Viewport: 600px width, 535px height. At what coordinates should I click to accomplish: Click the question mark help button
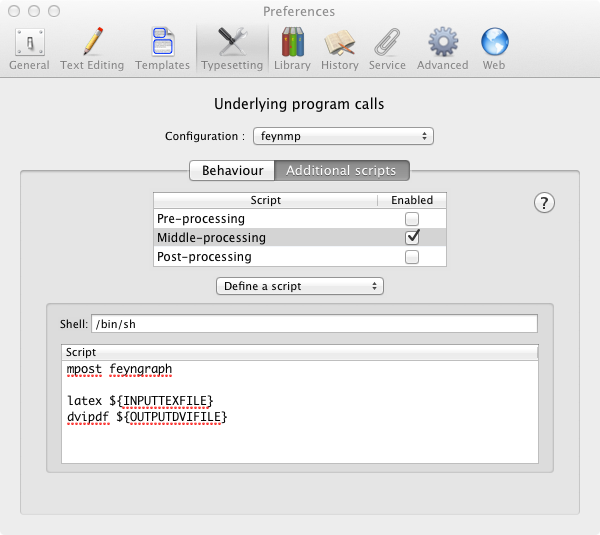[x=544, y=203]
